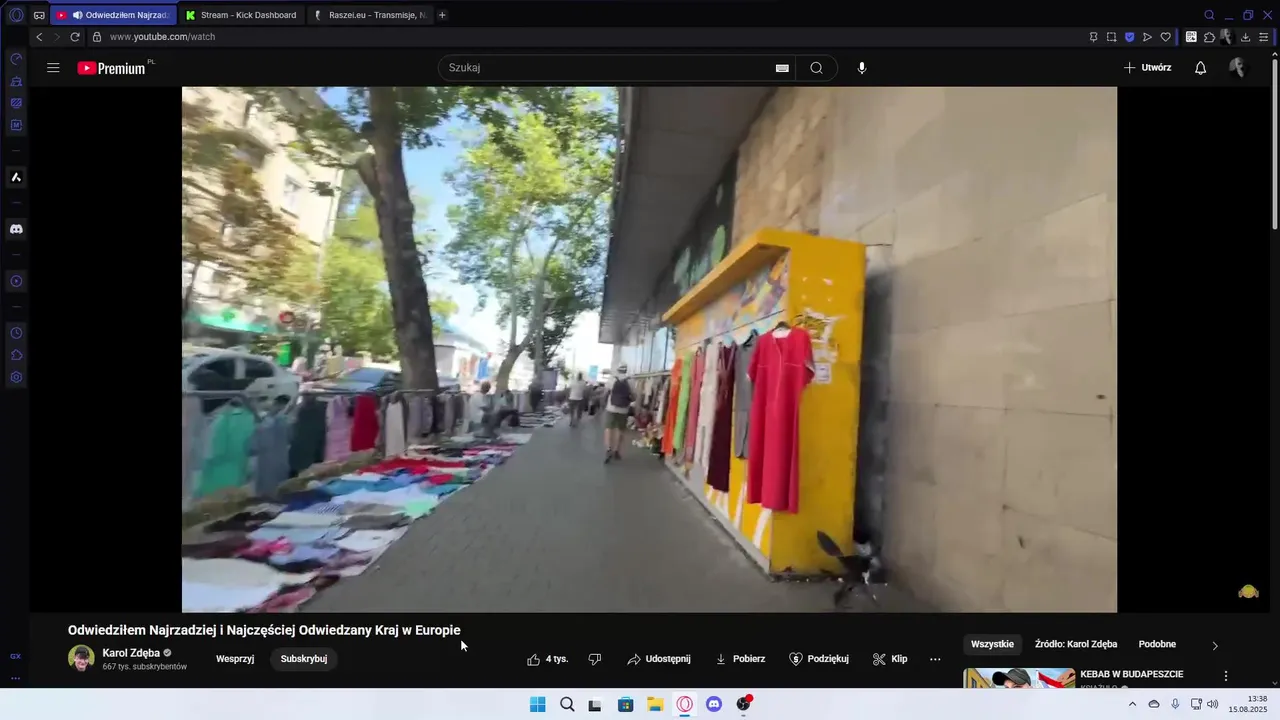This screenshot has height=720, width=1280.
Task: Search tabs with top-right magnifier
Action: coord(1209,15)
